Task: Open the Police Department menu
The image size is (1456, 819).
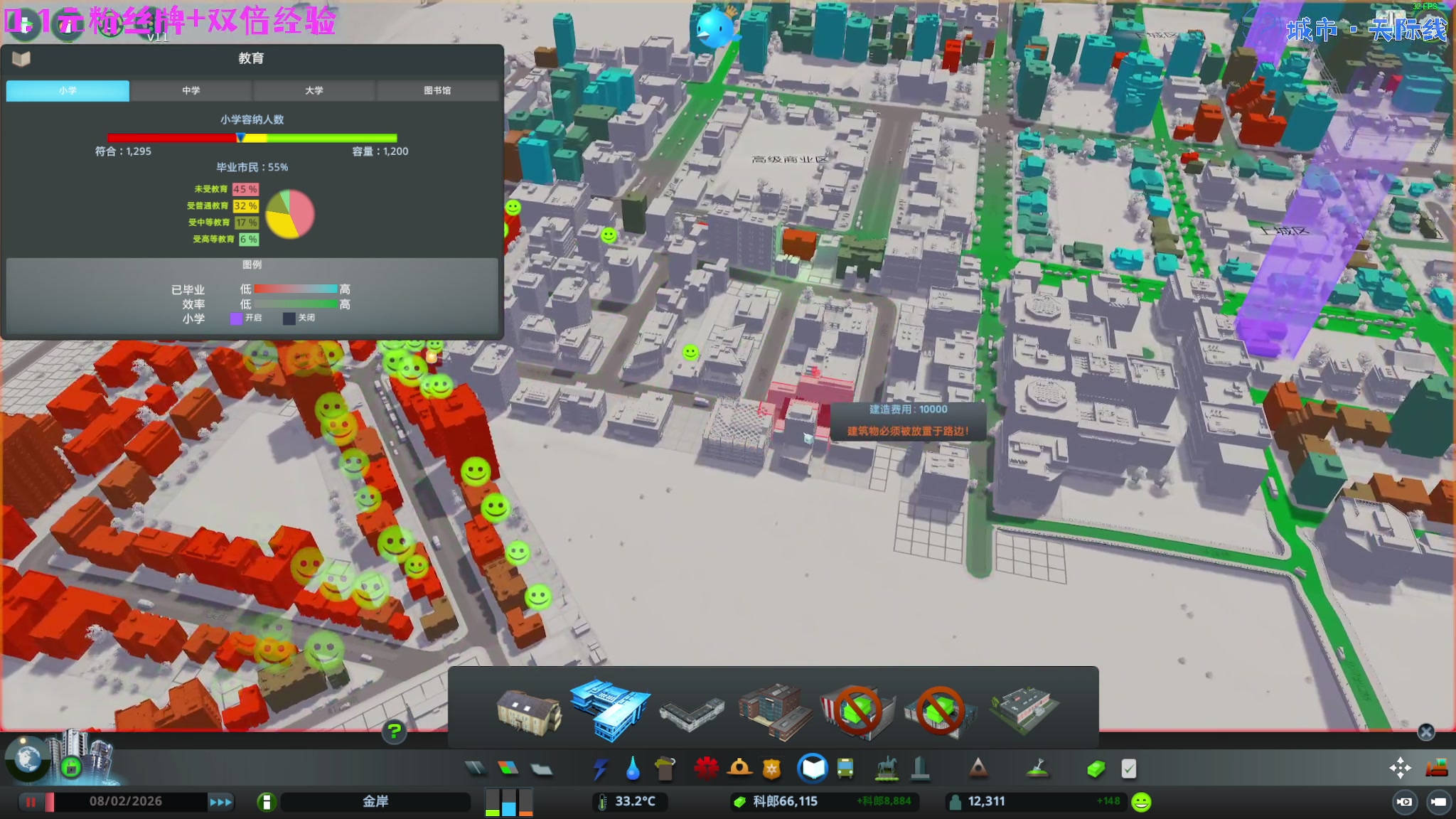Action: (772, 769)
